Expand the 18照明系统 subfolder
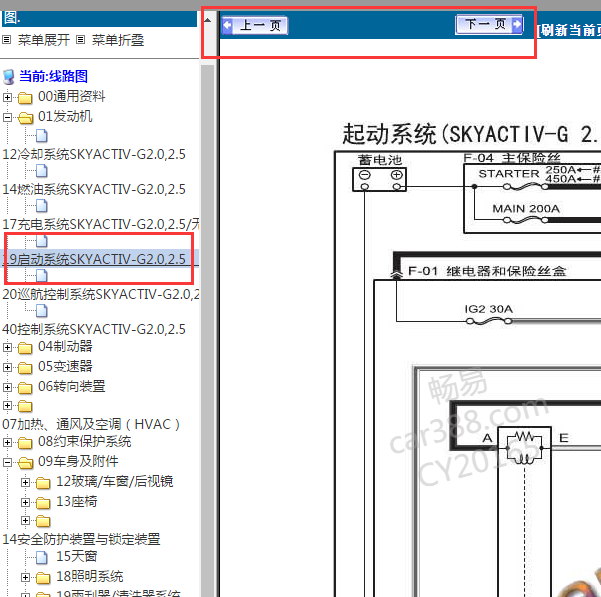The height and width of the screenshot is (597, 601). tap(25, 577)
